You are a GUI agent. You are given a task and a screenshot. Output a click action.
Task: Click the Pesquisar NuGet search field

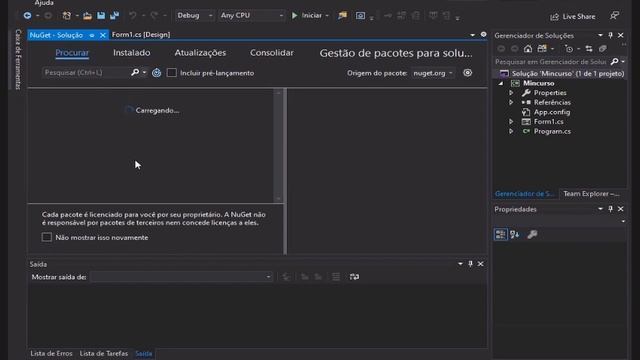(x=86, y=73)
